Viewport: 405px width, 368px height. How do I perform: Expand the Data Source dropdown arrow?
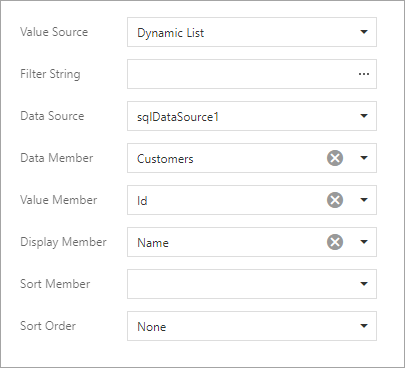pyautogui.click(x=364, y=116)
